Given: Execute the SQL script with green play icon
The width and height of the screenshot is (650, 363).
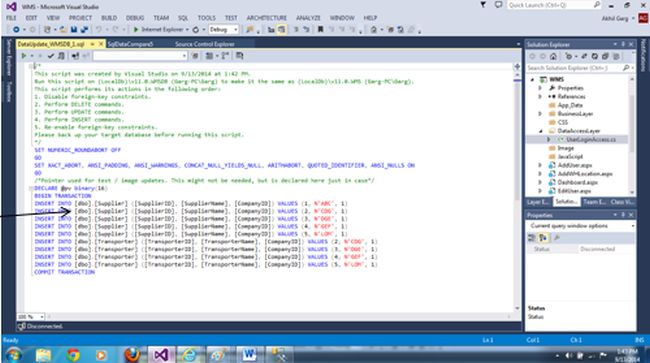Looking at the screenshot, I should 24,56.
